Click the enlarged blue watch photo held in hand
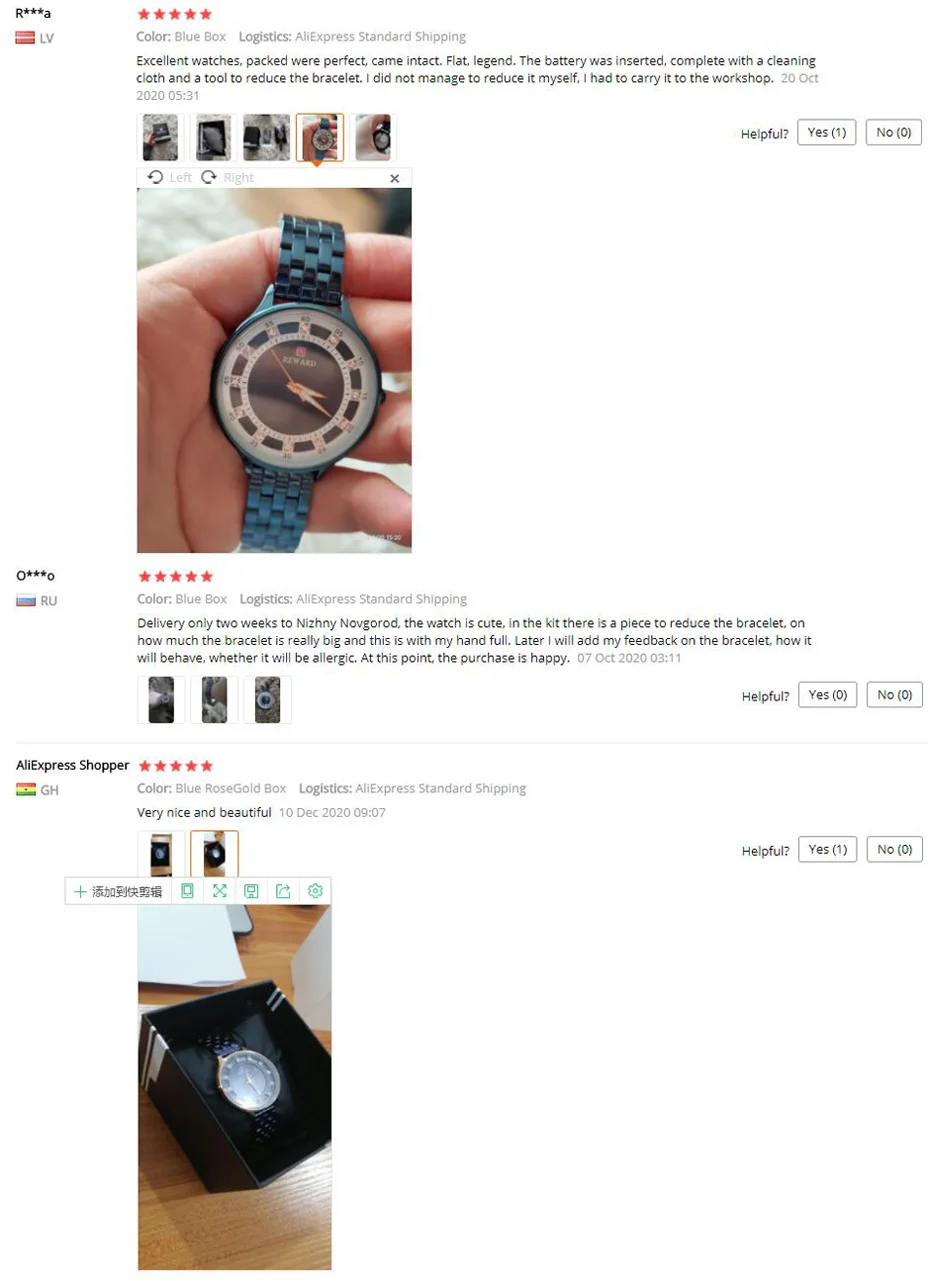Viewport: 930px width, 1281px height. pyautogui.click(x=274, y=370)
